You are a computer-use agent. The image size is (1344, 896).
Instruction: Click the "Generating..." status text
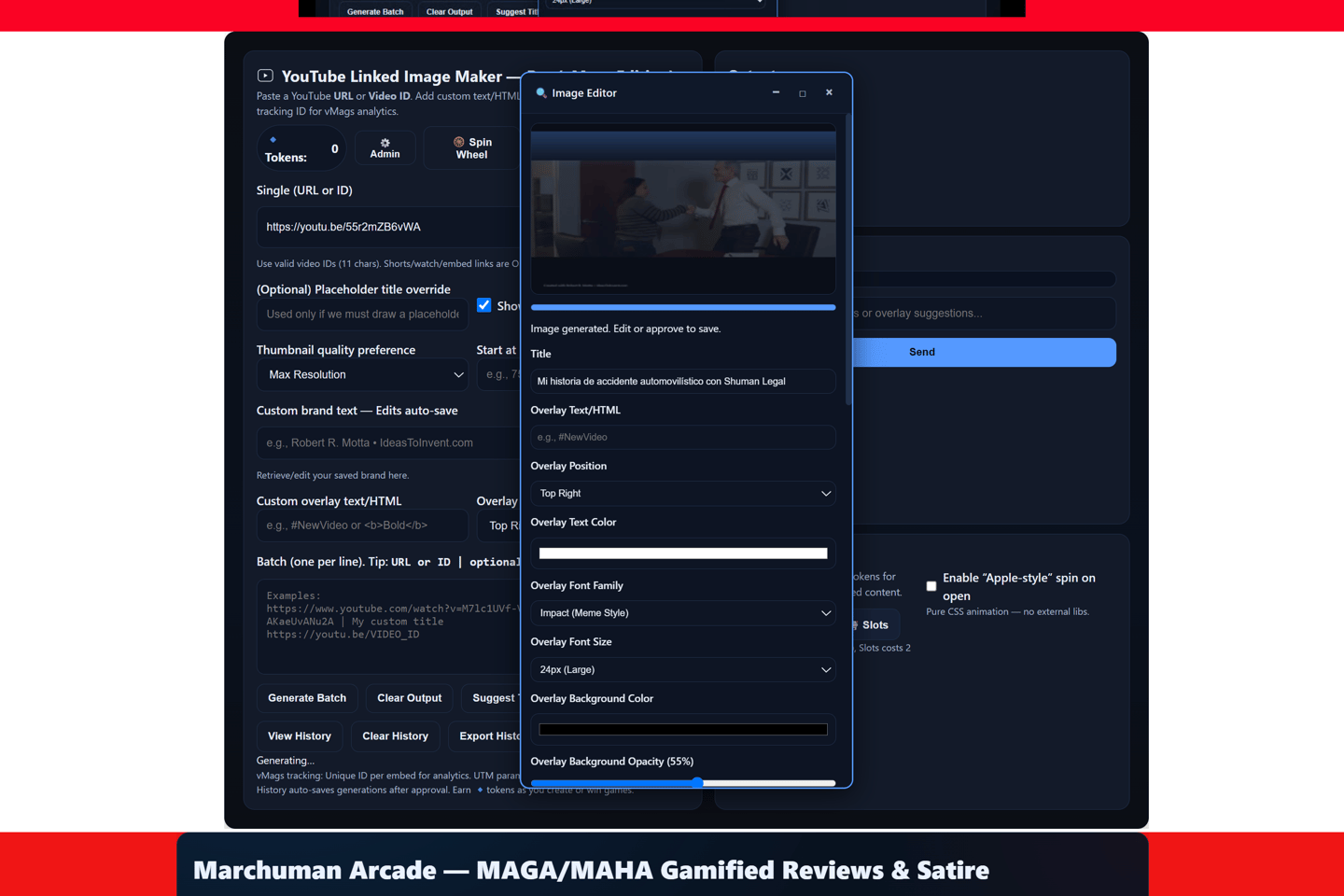(286, 761)
